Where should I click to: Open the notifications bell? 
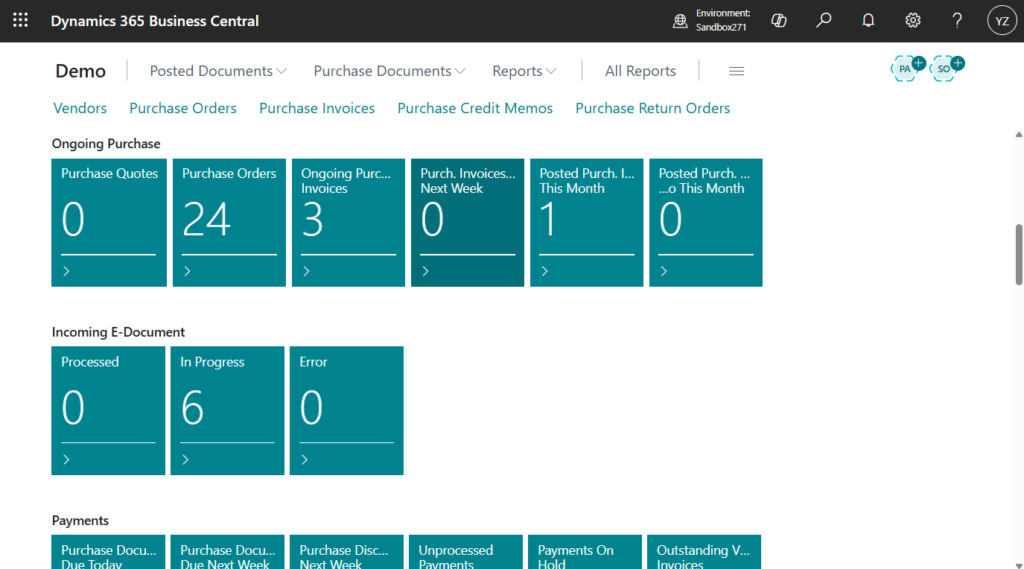tap(868, 21)
